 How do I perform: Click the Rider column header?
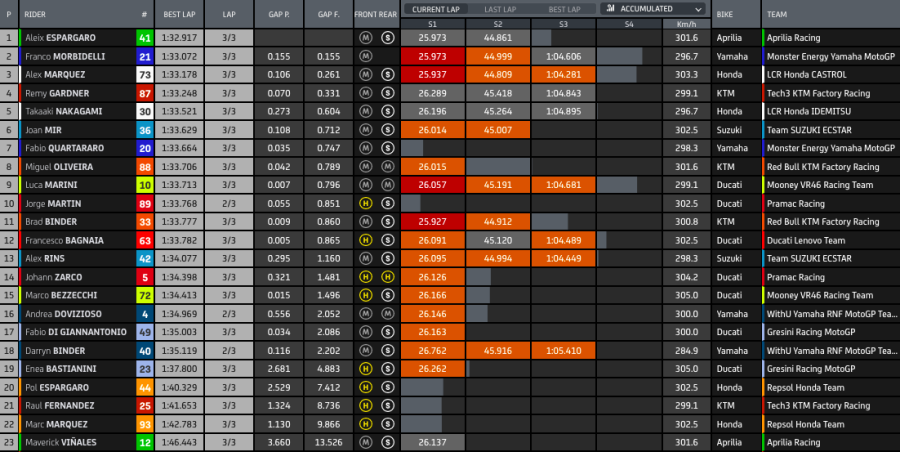(36, 16)
